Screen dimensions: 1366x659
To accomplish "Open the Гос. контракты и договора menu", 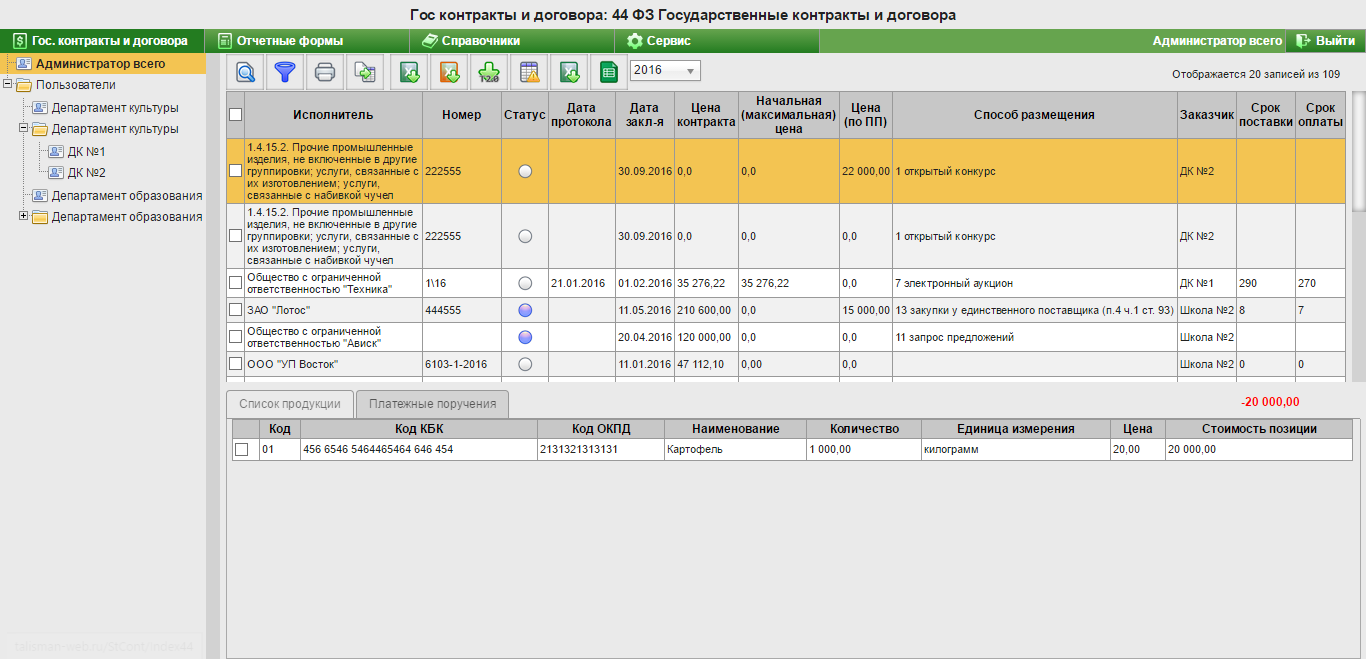I will click(x=101, y=41).
